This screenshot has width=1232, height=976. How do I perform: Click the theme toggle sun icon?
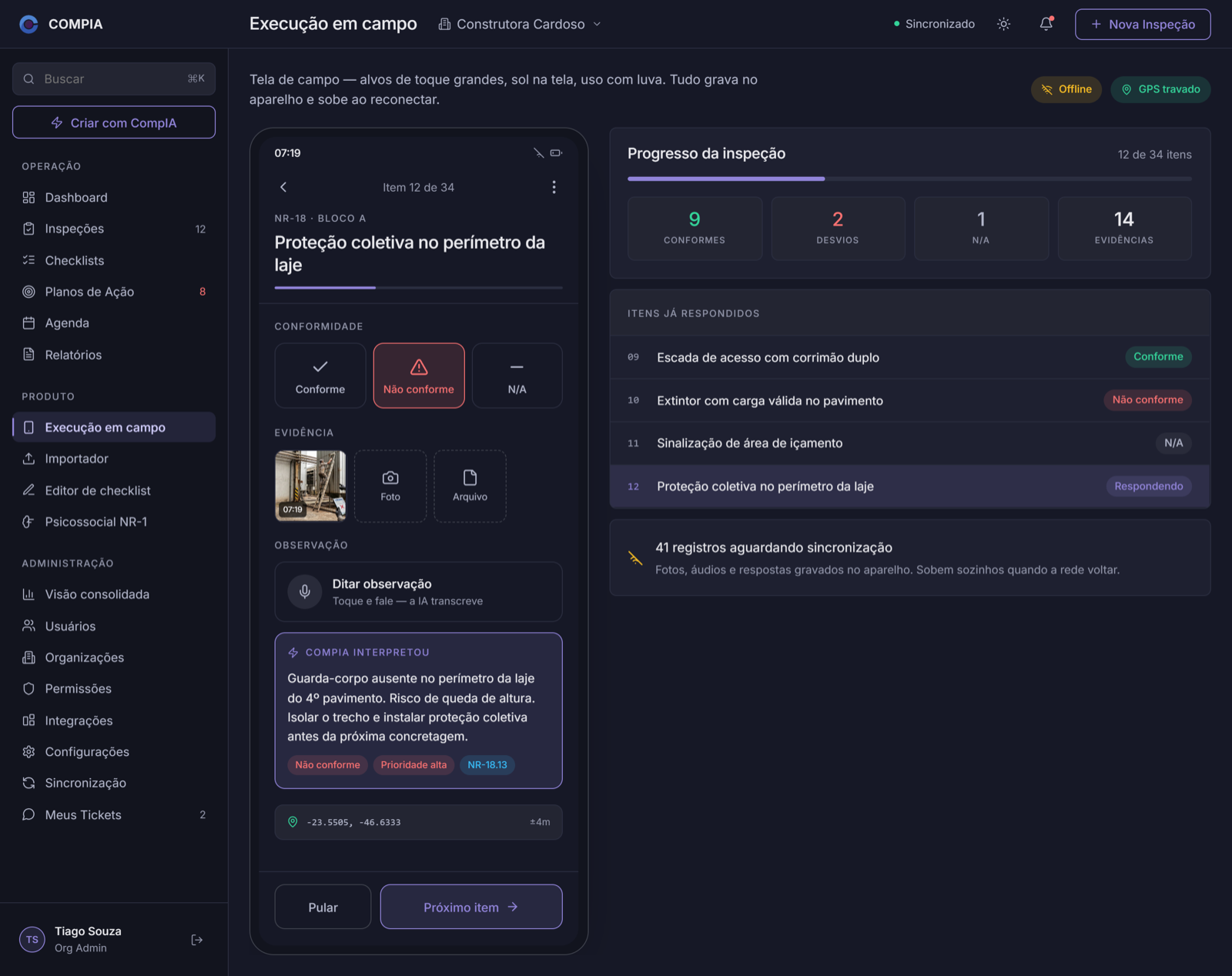[1003, 24]
